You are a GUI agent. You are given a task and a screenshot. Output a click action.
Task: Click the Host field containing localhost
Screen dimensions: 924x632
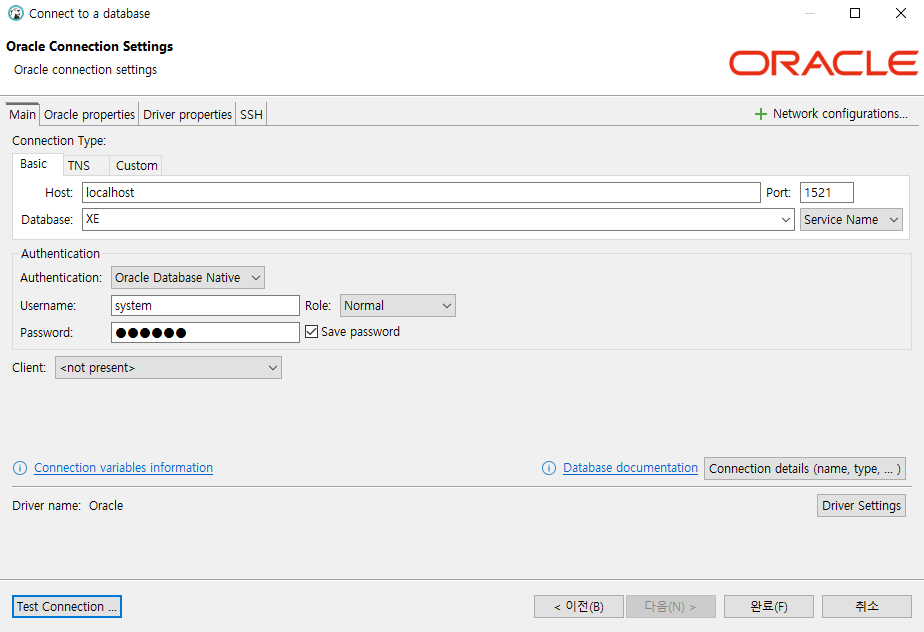[421, 193]
